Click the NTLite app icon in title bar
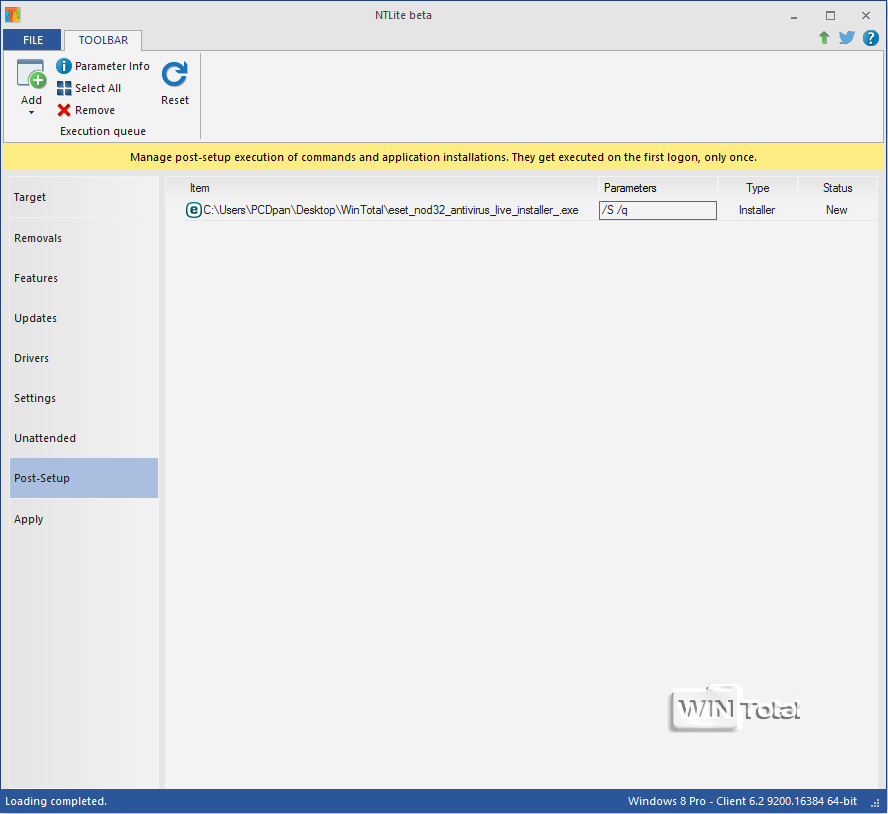This screenshot has width=888, height=814. coord(12,15)
